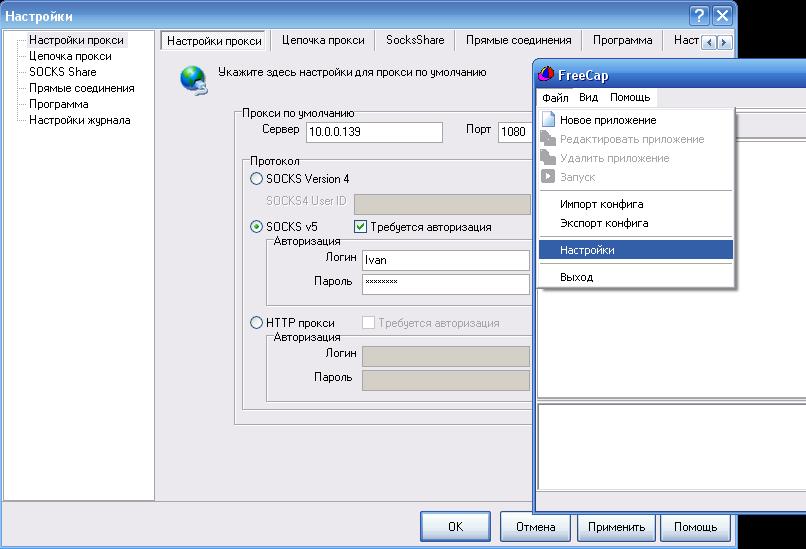Uncheck SOCKS v5 authorization required checkbox
The image size is (806, 549).
361,227
